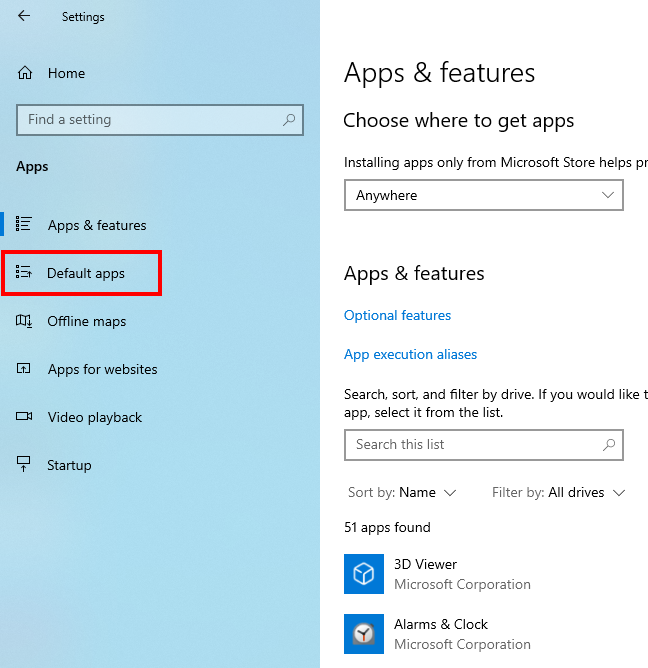The width and height of the screenshot is (648, 668).
Task: Click the magnifier in Find a setting
Action: click(x=289, y=120)
